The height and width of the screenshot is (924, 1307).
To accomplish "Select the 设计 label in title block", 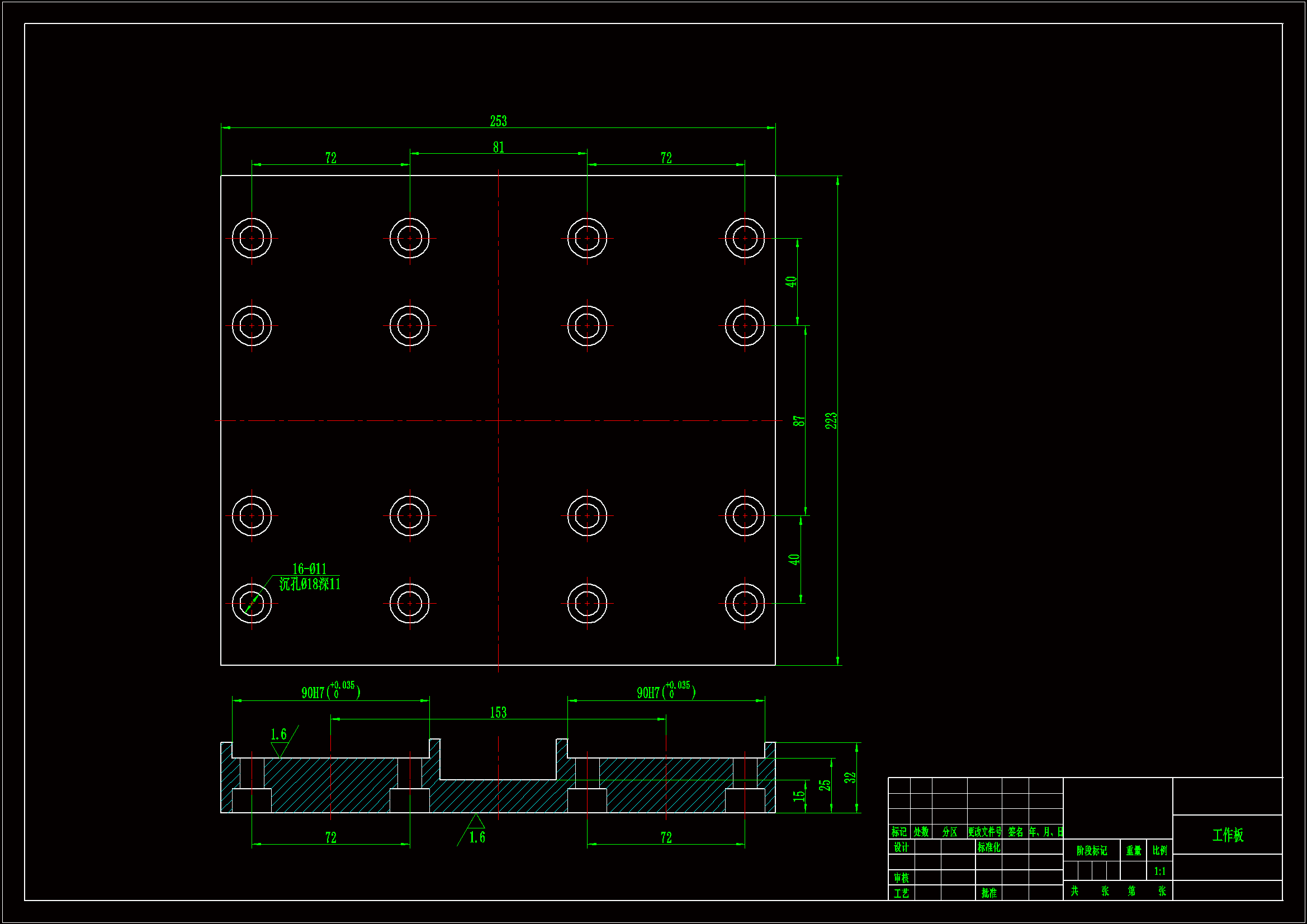I will pyautogui.click(x=901, y=847).
